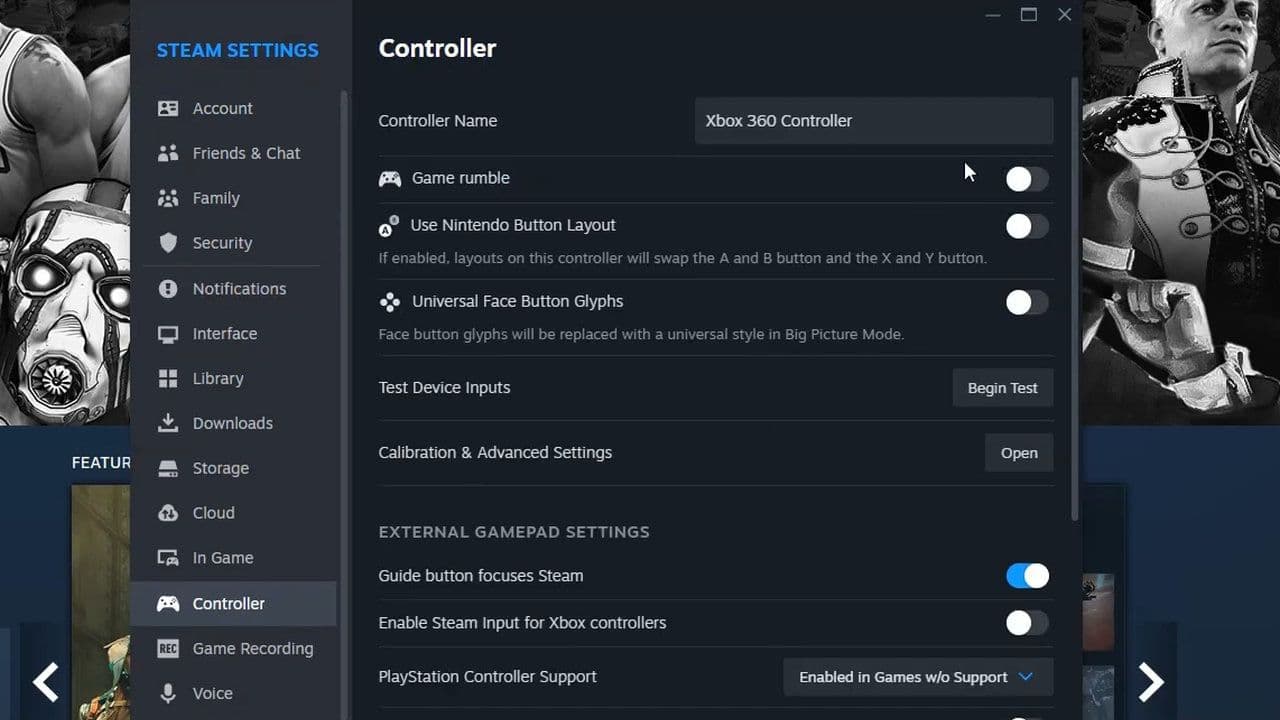This screenshot has height=720, width=1280.
Task: Click the Voice microphone icon
Action: pyautogui.click(x=168, y=693)
